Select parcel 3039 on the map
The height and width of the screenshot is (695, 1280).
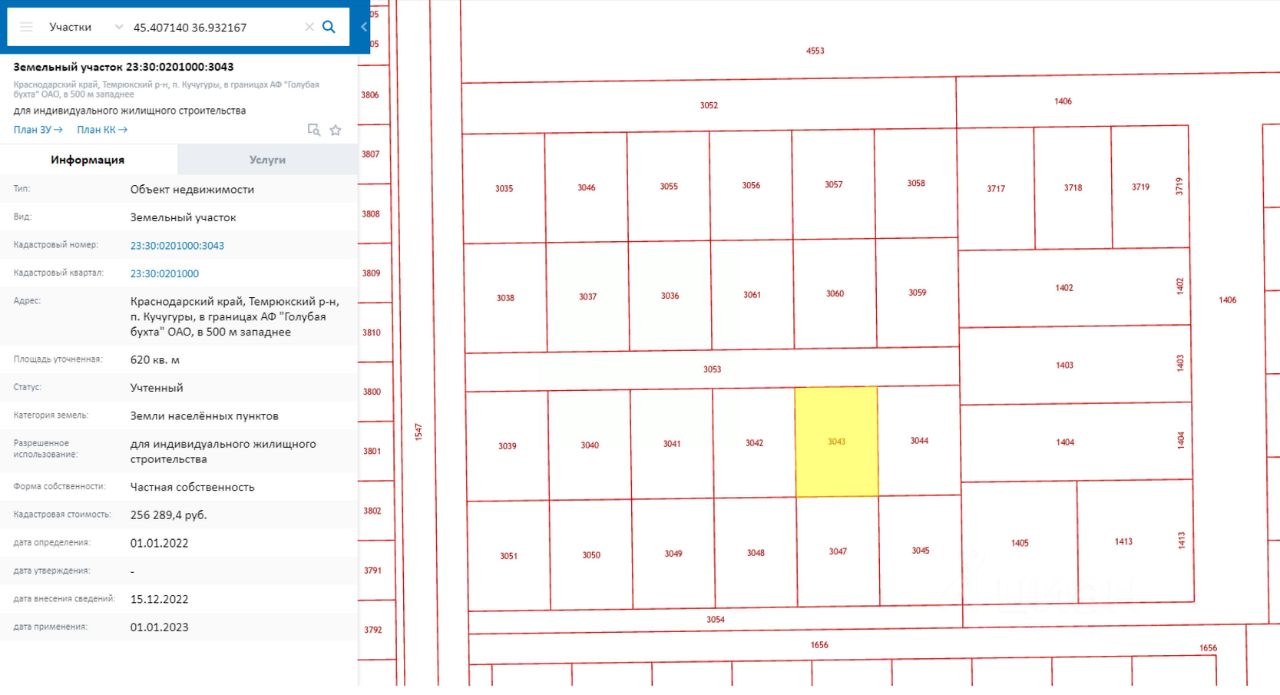pos(507,446)
